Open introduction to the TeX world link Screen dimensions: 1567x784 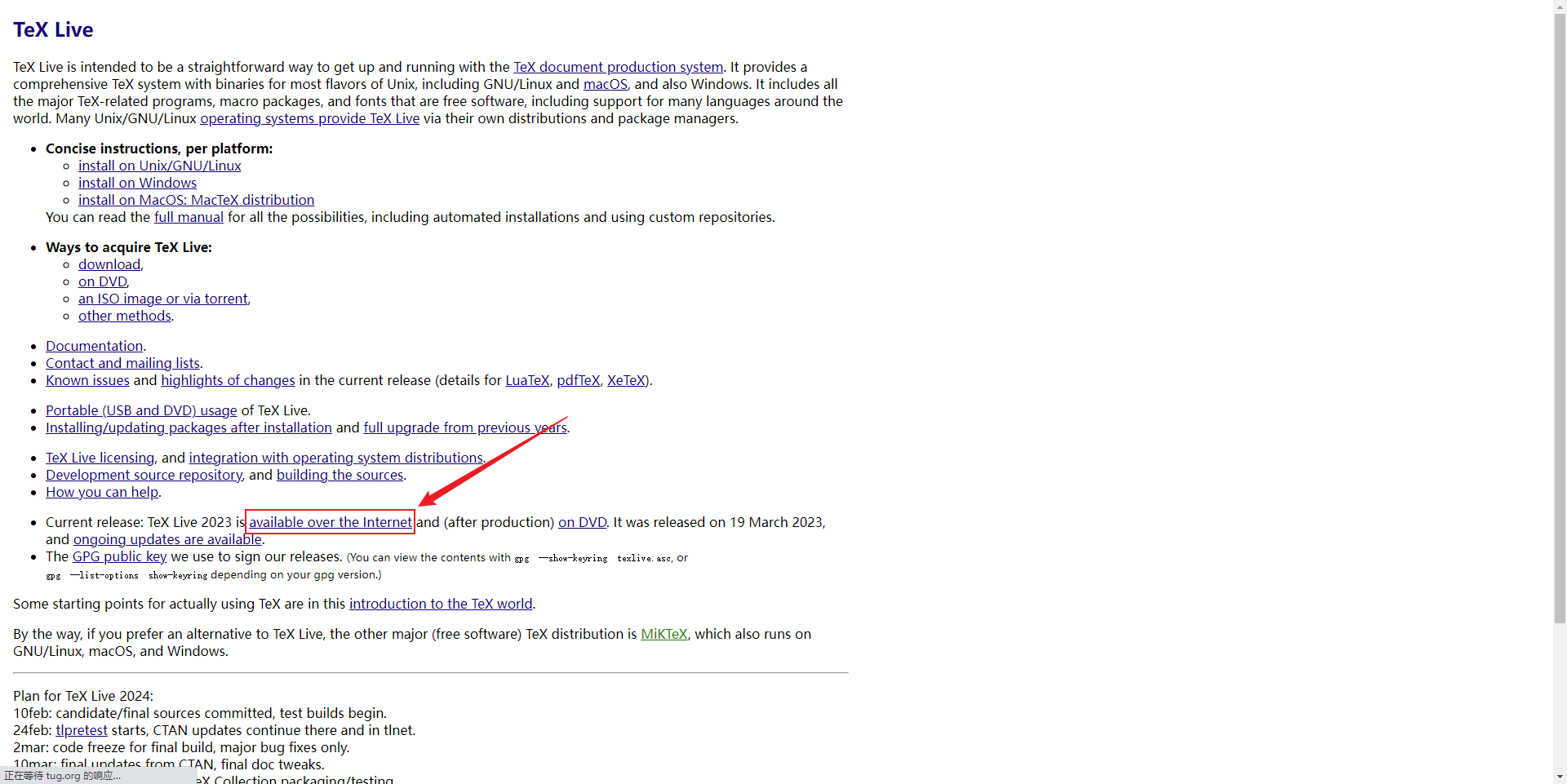(441, 604)
